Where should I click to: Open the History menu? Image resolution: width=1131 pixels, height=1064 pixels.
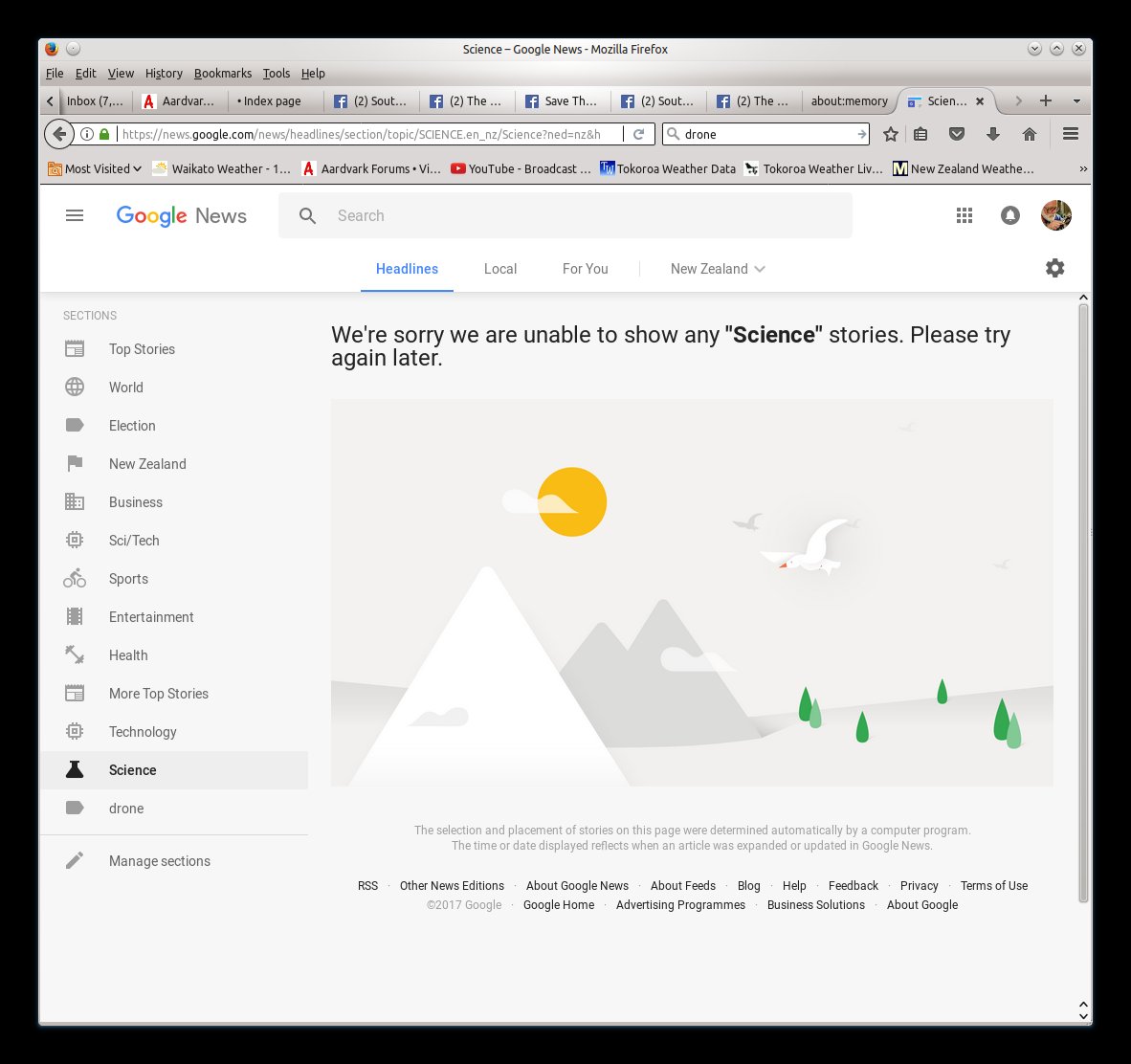[164, 74]
